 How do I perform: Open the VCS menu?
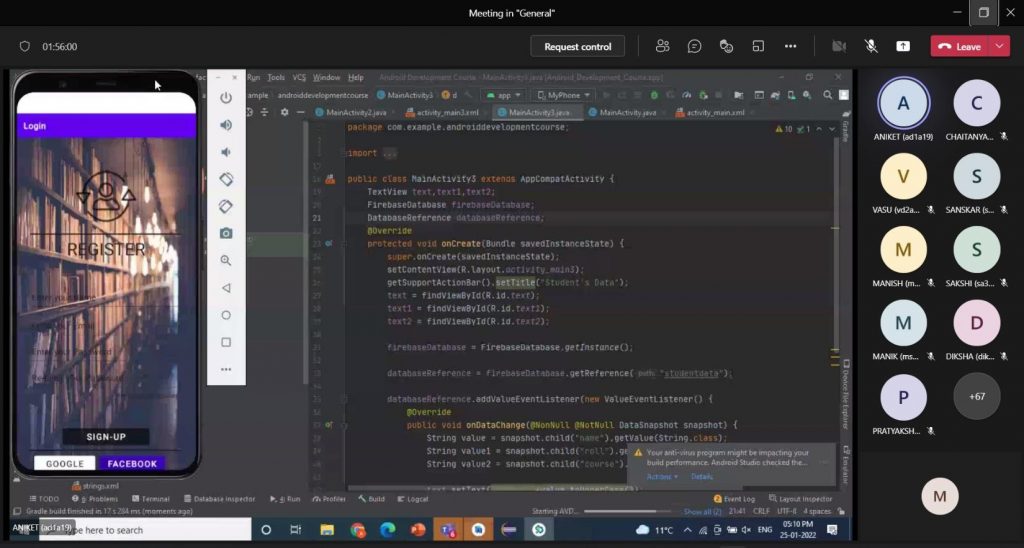pos(299,77)
